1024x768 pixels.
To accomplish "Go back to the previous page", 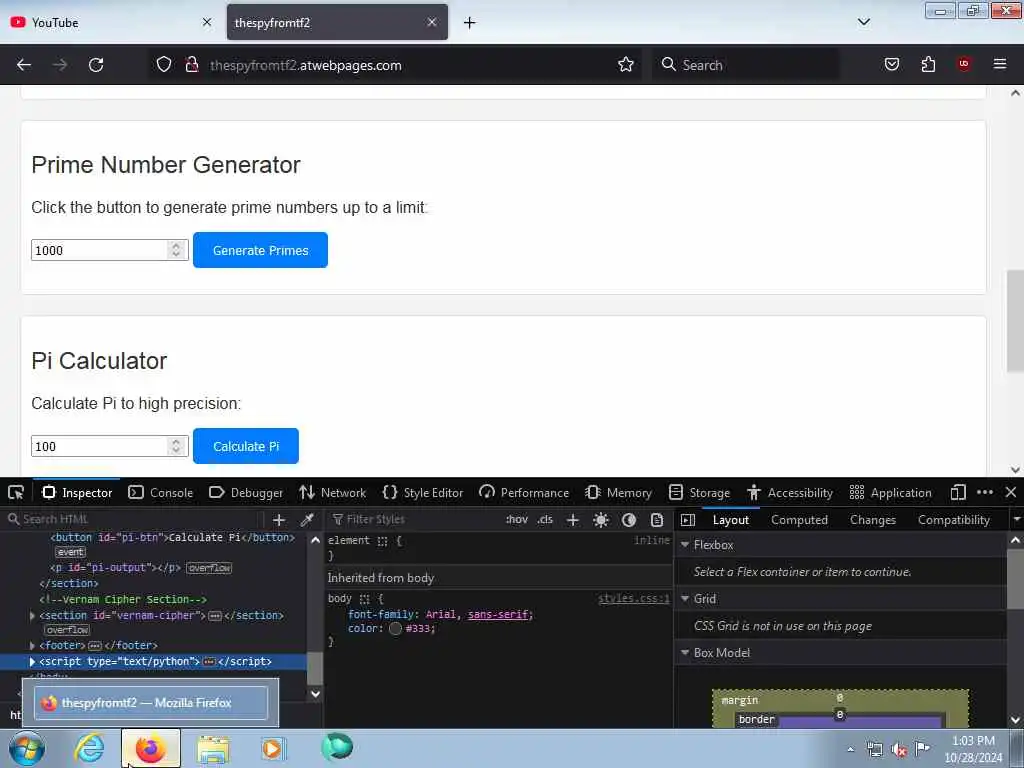I will (x=24, y=65).
